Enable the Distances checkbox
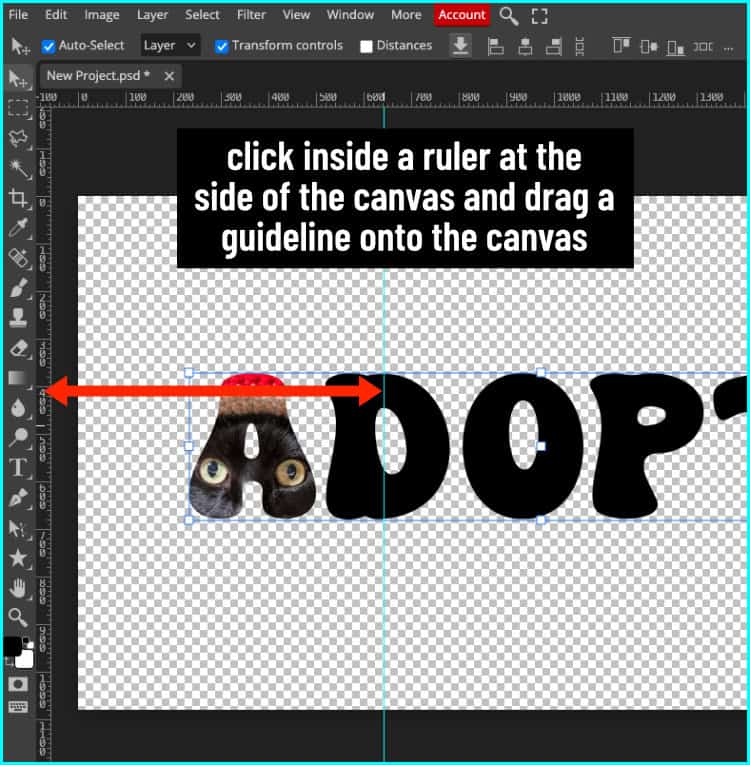Viewport: 750px width, 765px height. [x=366, y=46]
